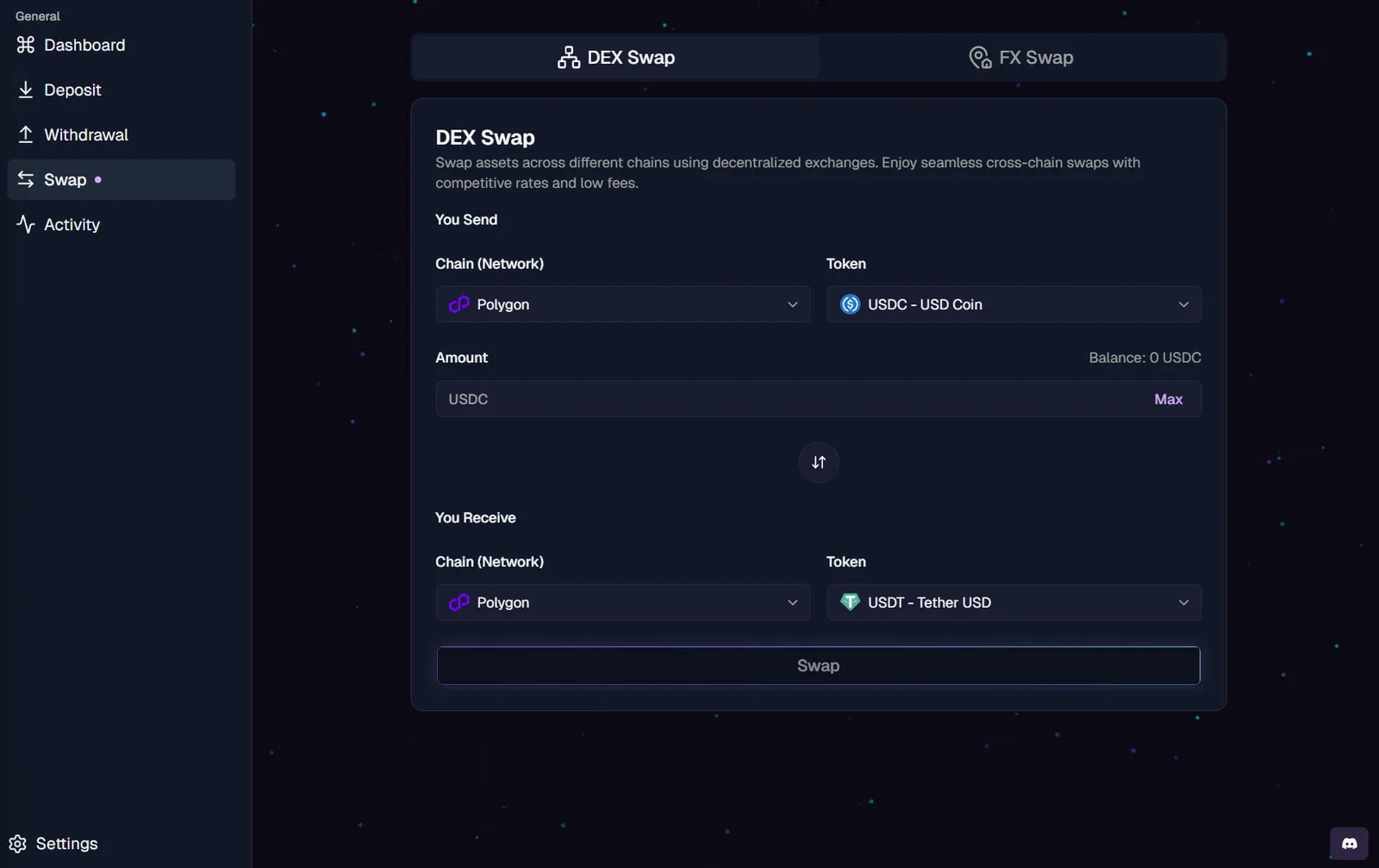Switch to the DEX Swap tab
This screenshot has width=1379, height=868.
(615, 57)
